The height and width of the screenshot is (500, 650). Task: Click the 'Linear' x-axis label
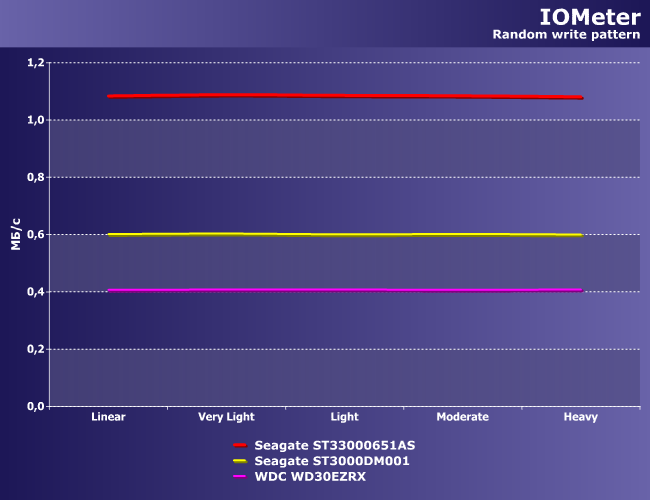108,417
